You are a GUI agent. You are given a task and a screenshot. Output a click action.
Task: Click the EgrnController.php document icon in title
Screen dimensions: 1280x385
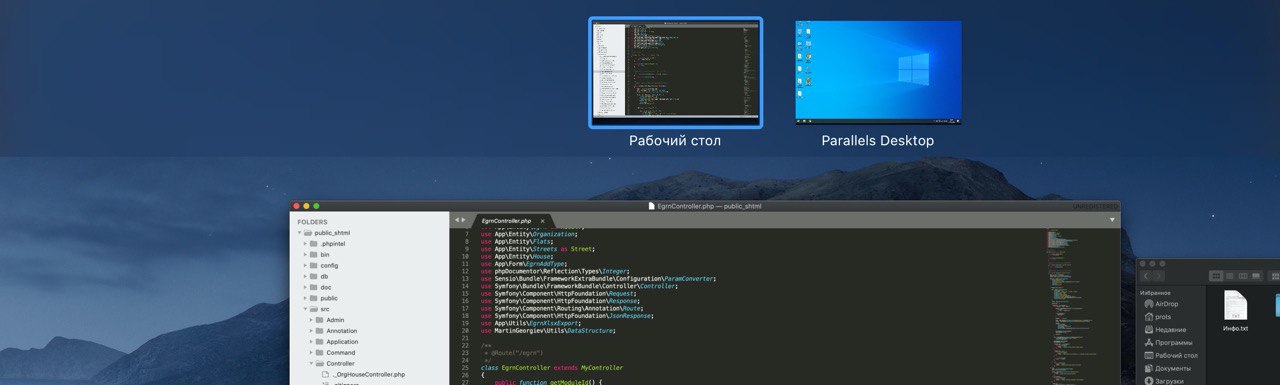click(x=651, y=206)
